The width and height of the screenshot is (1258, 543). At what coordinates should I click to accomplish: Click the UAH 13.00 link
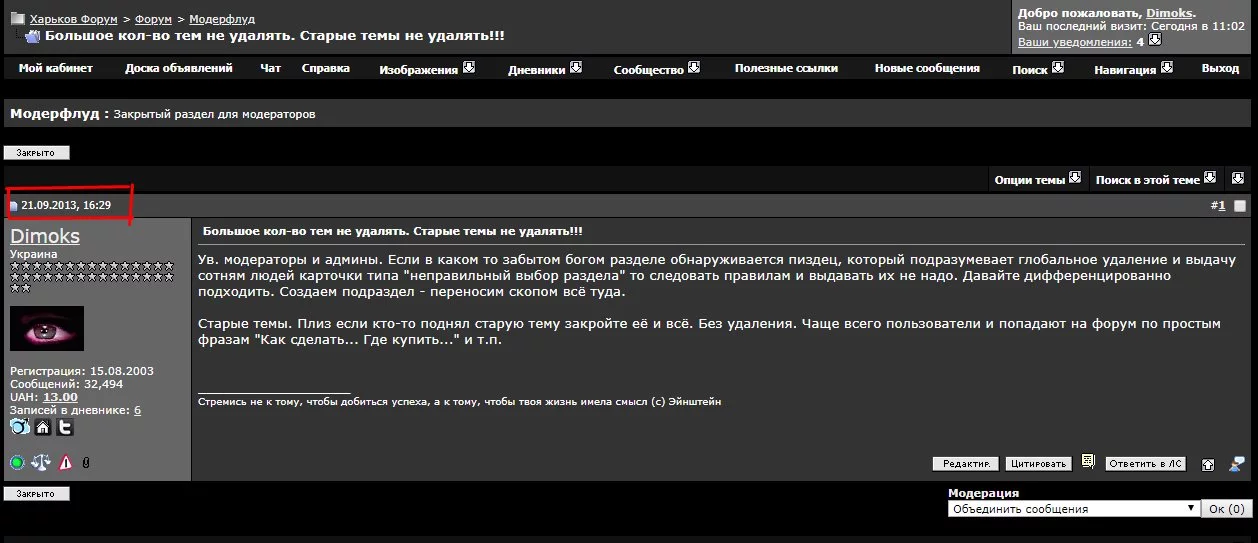click(x=60, y=397)
